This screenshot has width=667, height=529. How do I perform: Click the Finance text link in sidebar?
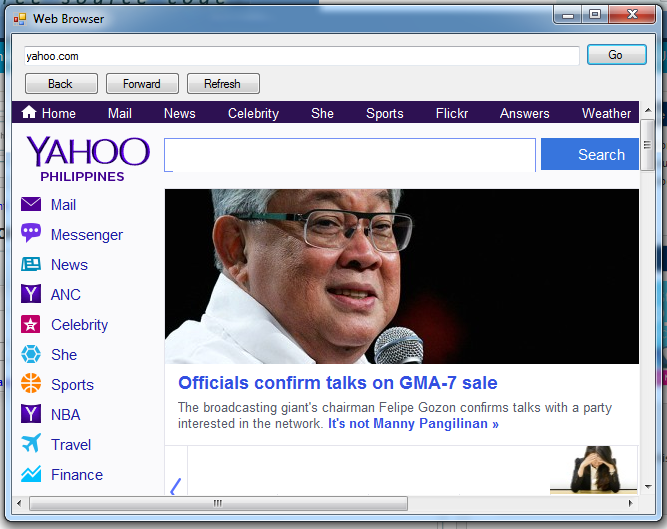[77, 475]
